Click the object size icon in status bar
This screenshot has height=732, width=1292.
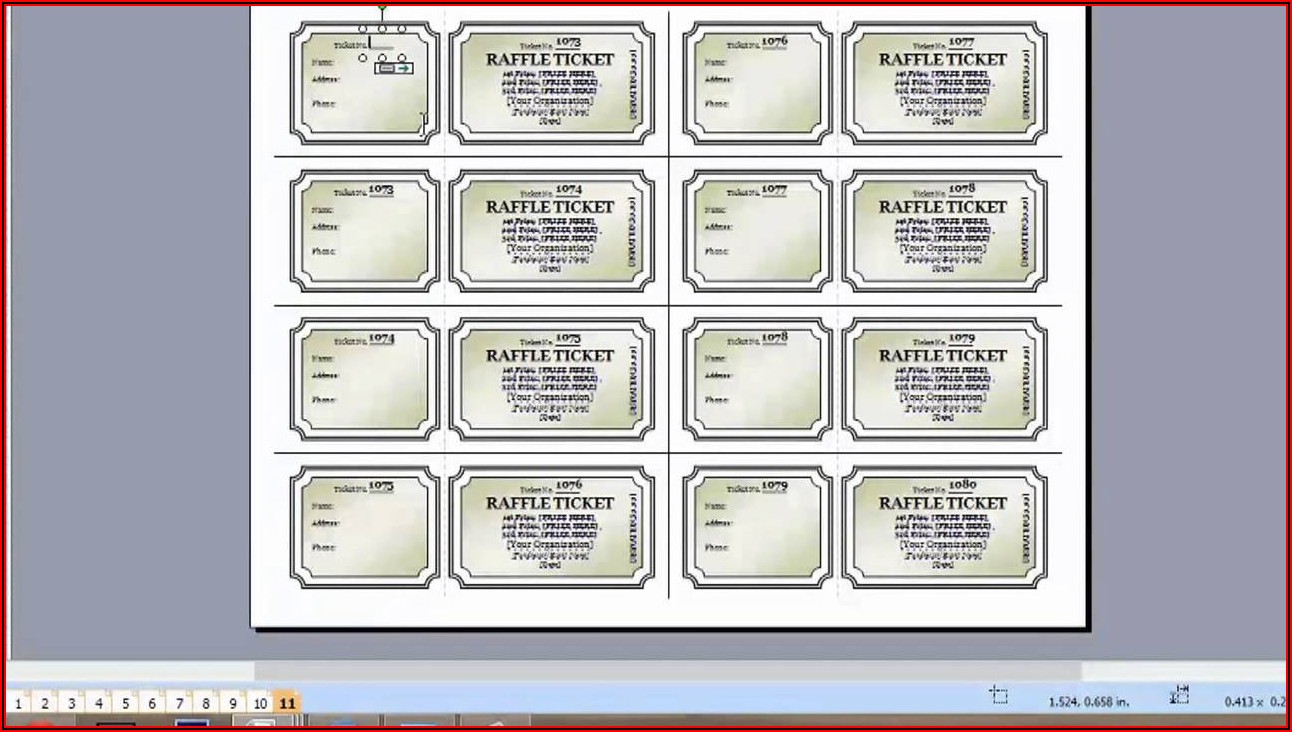(x=1181, y=695)
